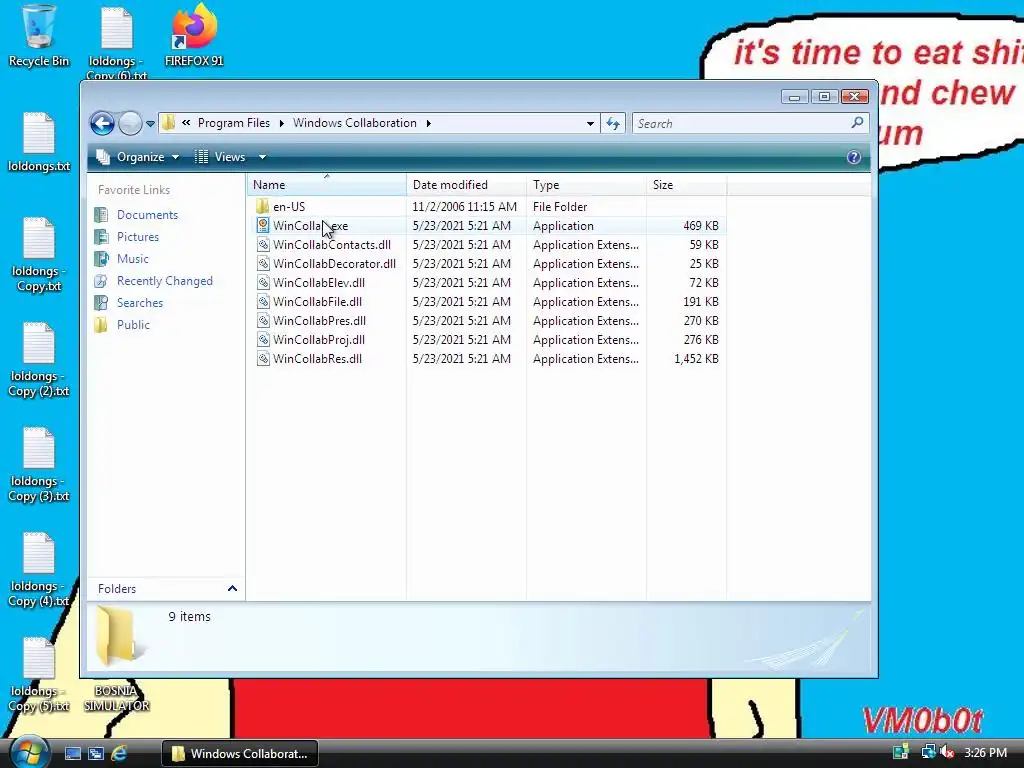This screenshot has height=768, width=1024.
Task: Click the Searches favorite link icon
Action: pyautogui.click(x=101, y=302)
